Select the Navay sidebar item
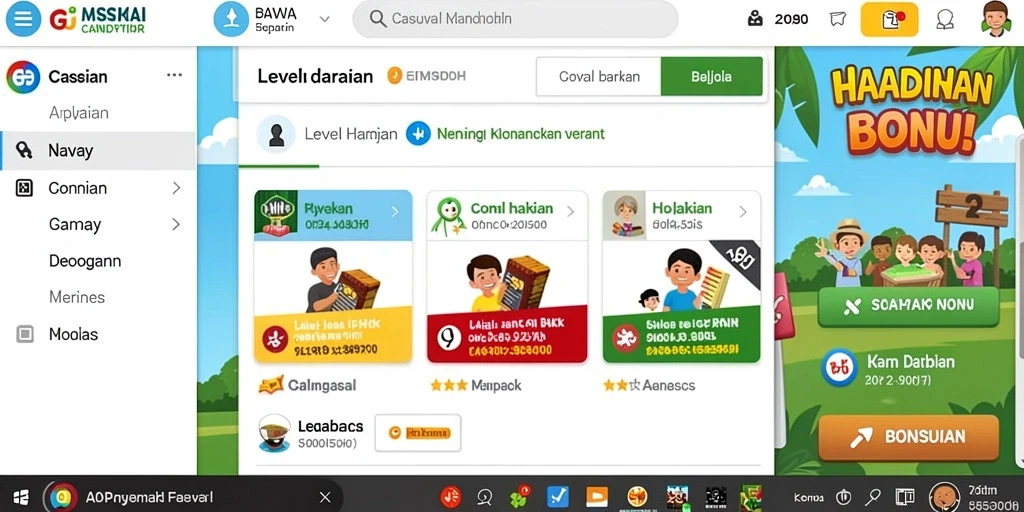Screen dimensions: 1024x512 (98, 151)
